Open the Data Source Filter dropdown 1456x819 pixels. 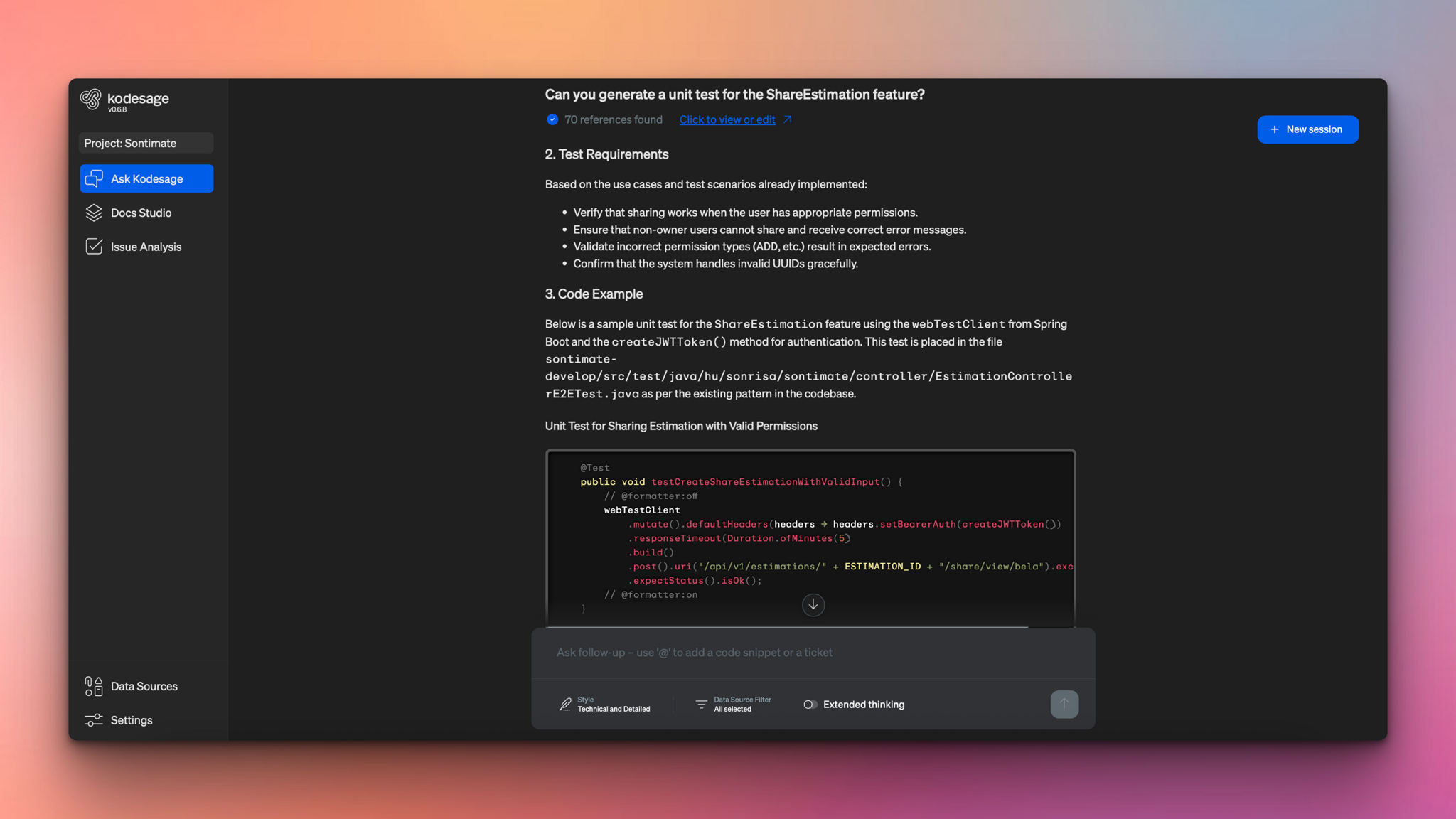[x=733, y=705]
